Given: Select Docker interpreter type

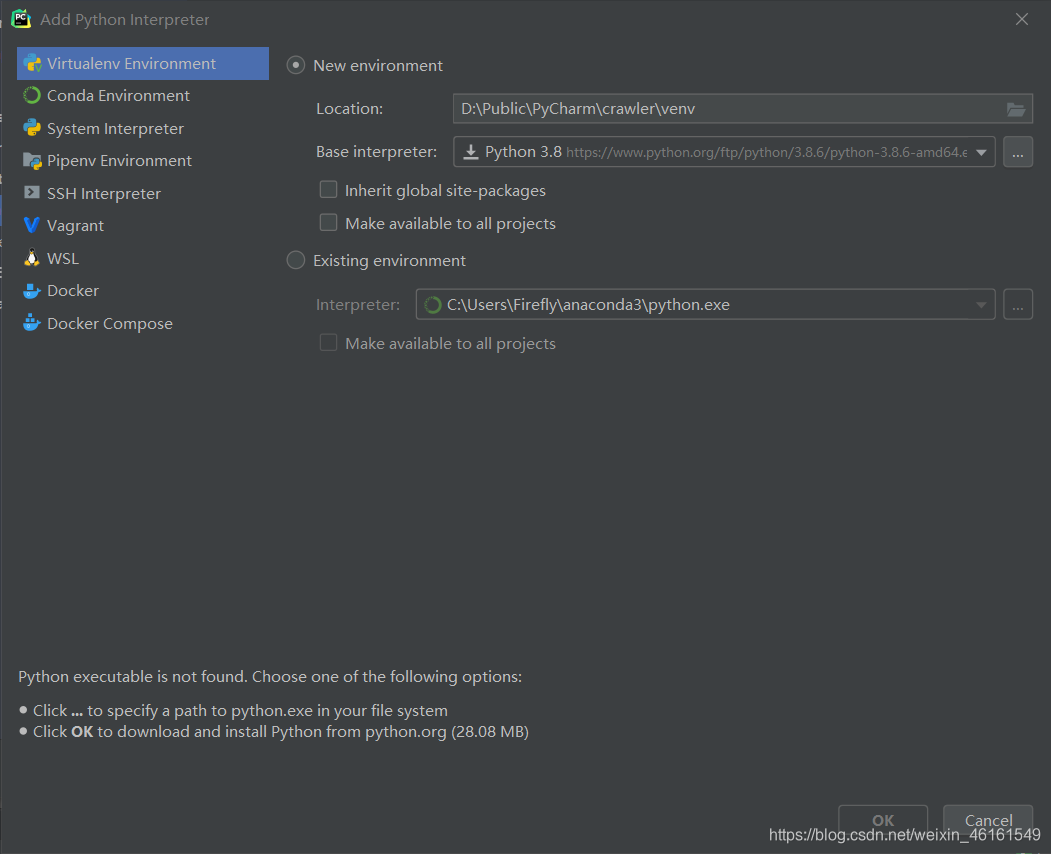Looking at the screenshot, I should (x=143, y=290).
